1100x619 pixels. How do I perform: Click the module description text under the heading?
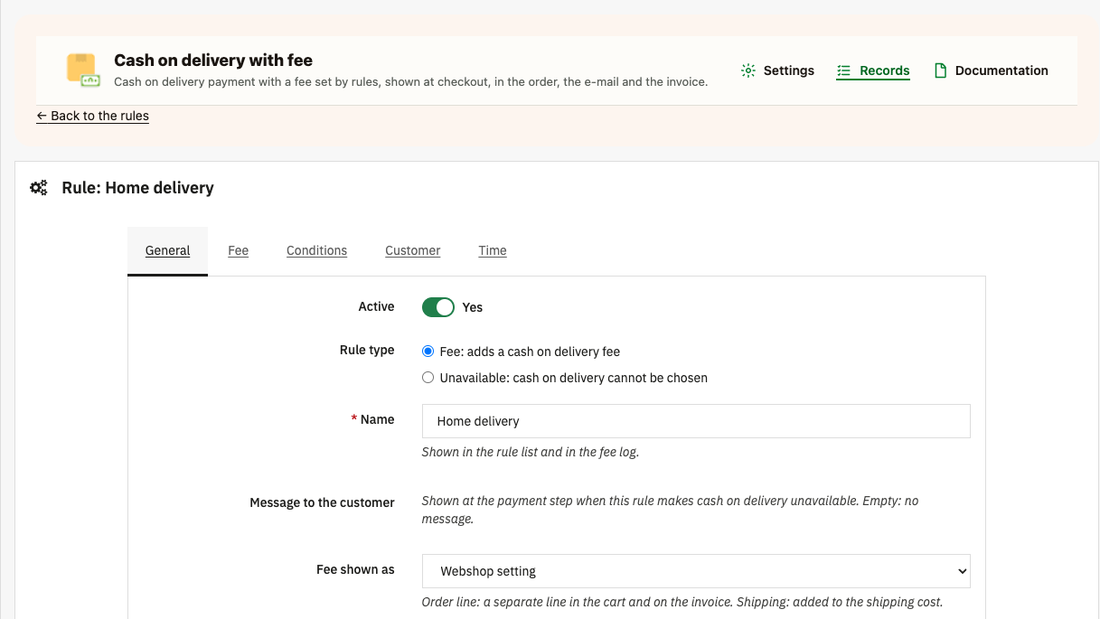411,82
